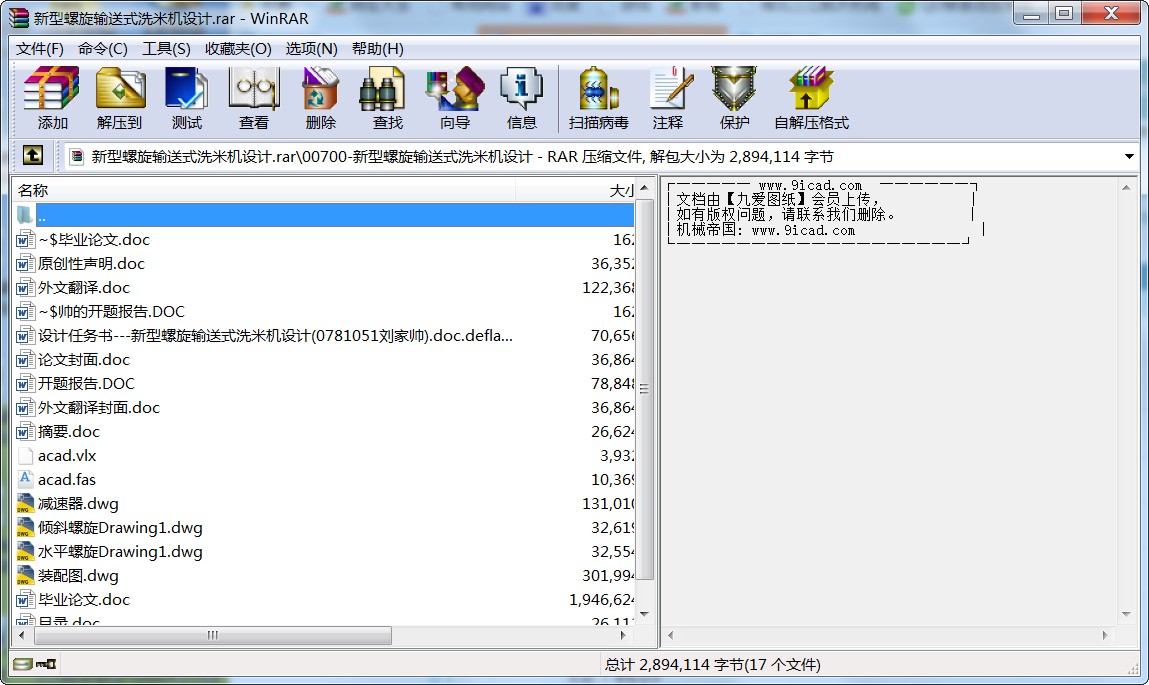Viewport: 1149px width, 685px height.
Task: Click the Word icon of 原创性声明.doc
Action: click(25, 264)
